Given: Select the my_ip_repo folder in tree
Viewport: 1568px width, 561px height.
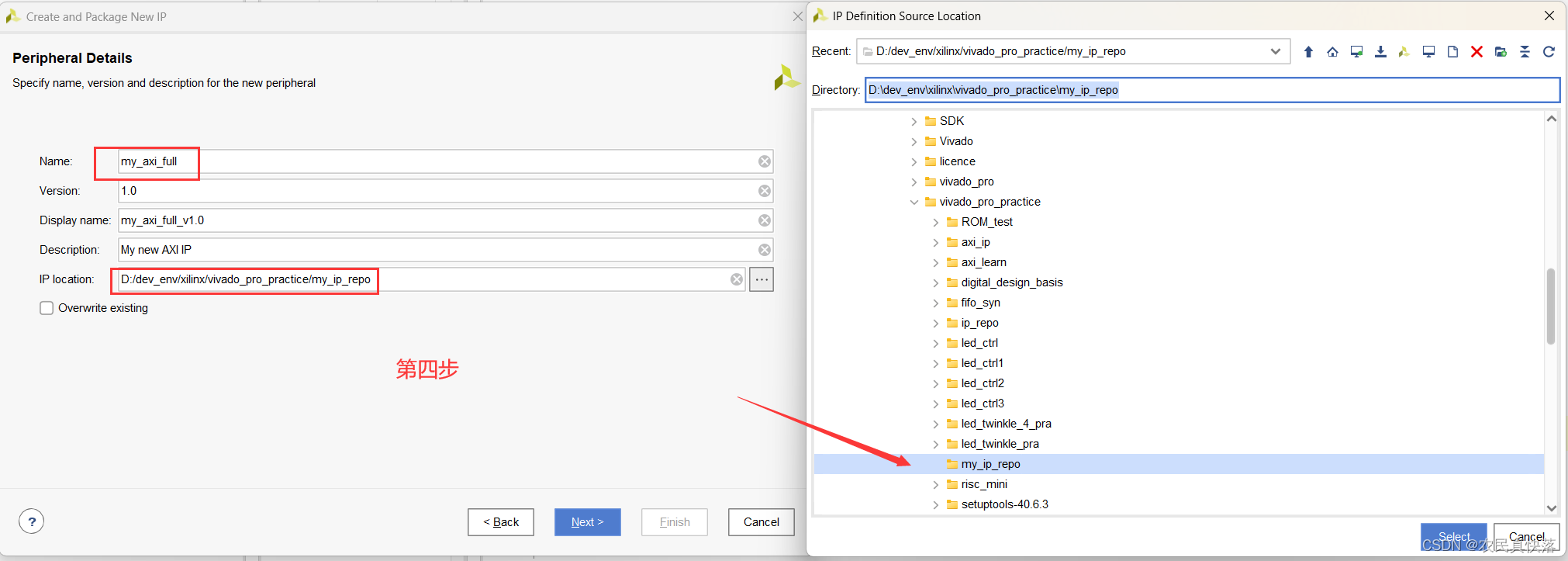Looking at the screenshot, I should tap(990, 464).
